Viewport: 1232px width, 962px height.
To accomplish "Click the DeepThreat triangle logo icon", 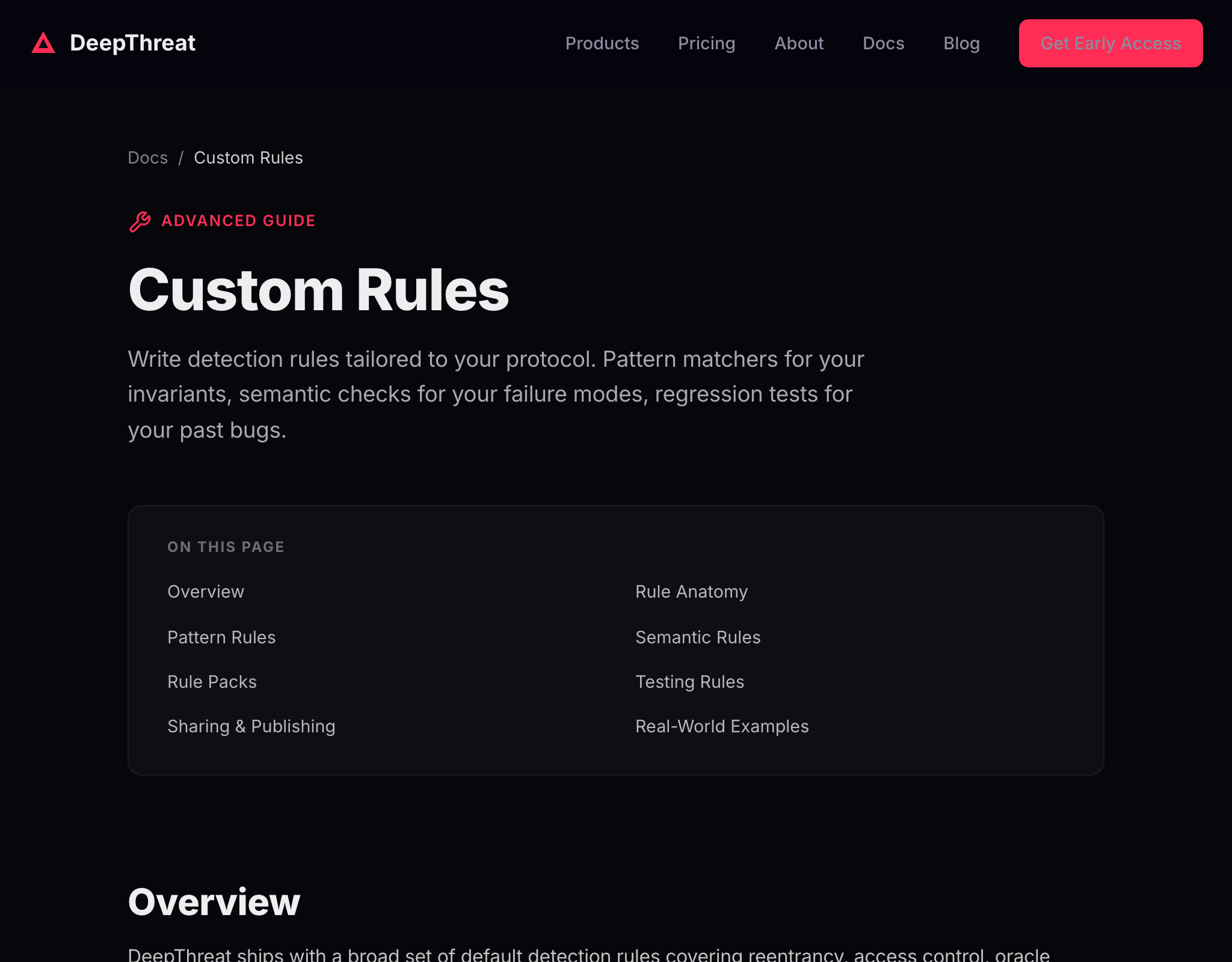I will [x=43, y=43].
